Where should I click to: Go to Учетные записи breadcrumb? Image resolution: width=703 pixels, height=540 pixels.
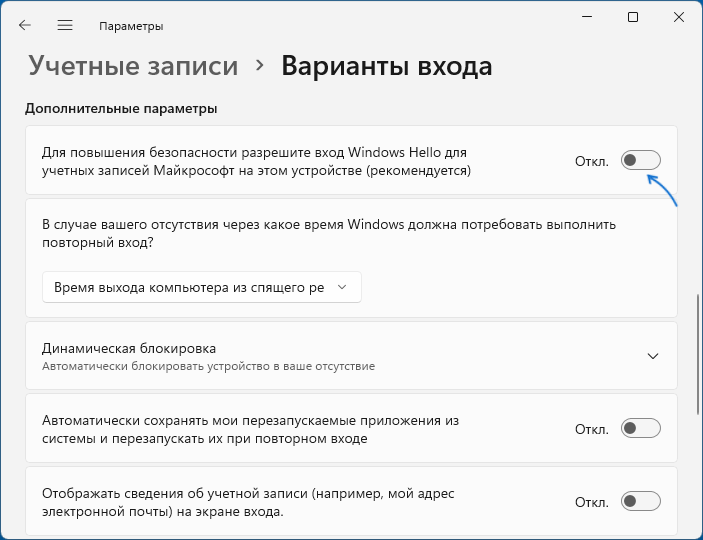[133, 66]
